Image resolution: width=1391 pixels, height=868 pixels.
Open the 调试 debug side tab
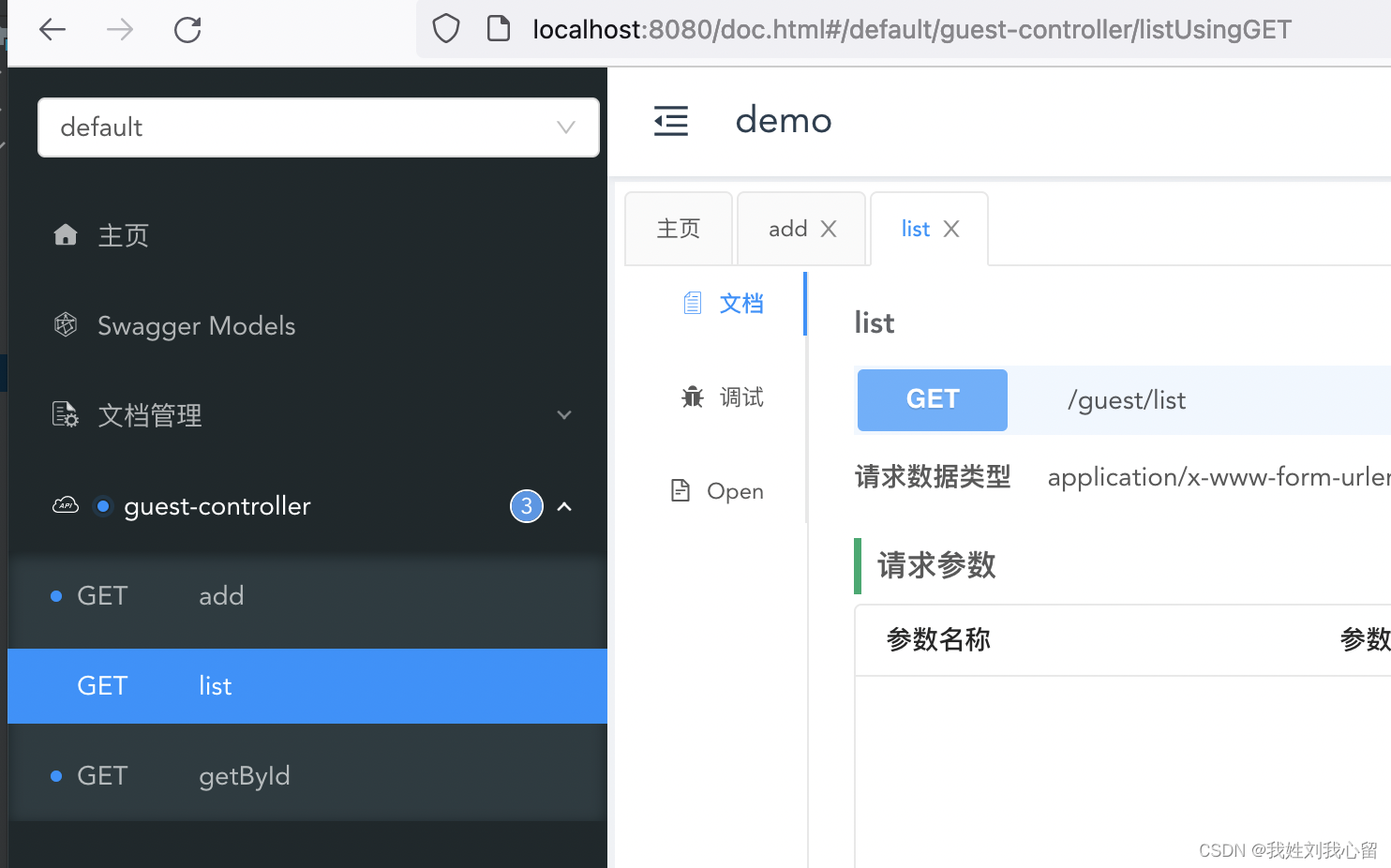tap(723, 397)
